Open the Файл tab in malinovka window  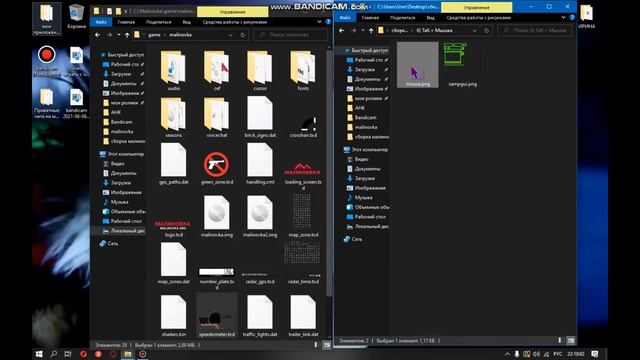click(101, 22)
